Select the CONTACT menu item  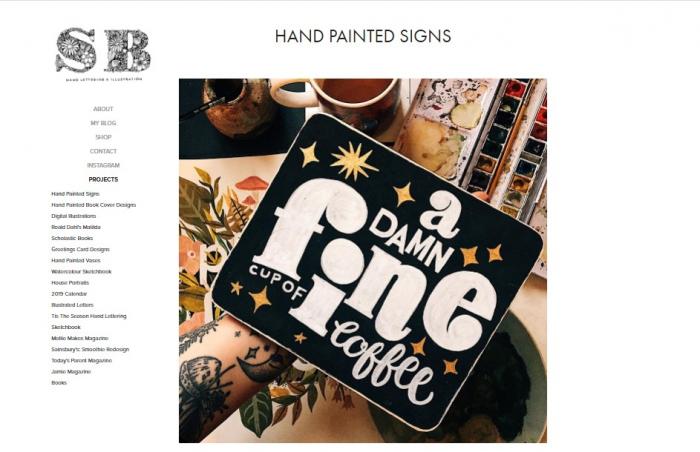click(x=103, y=151)
